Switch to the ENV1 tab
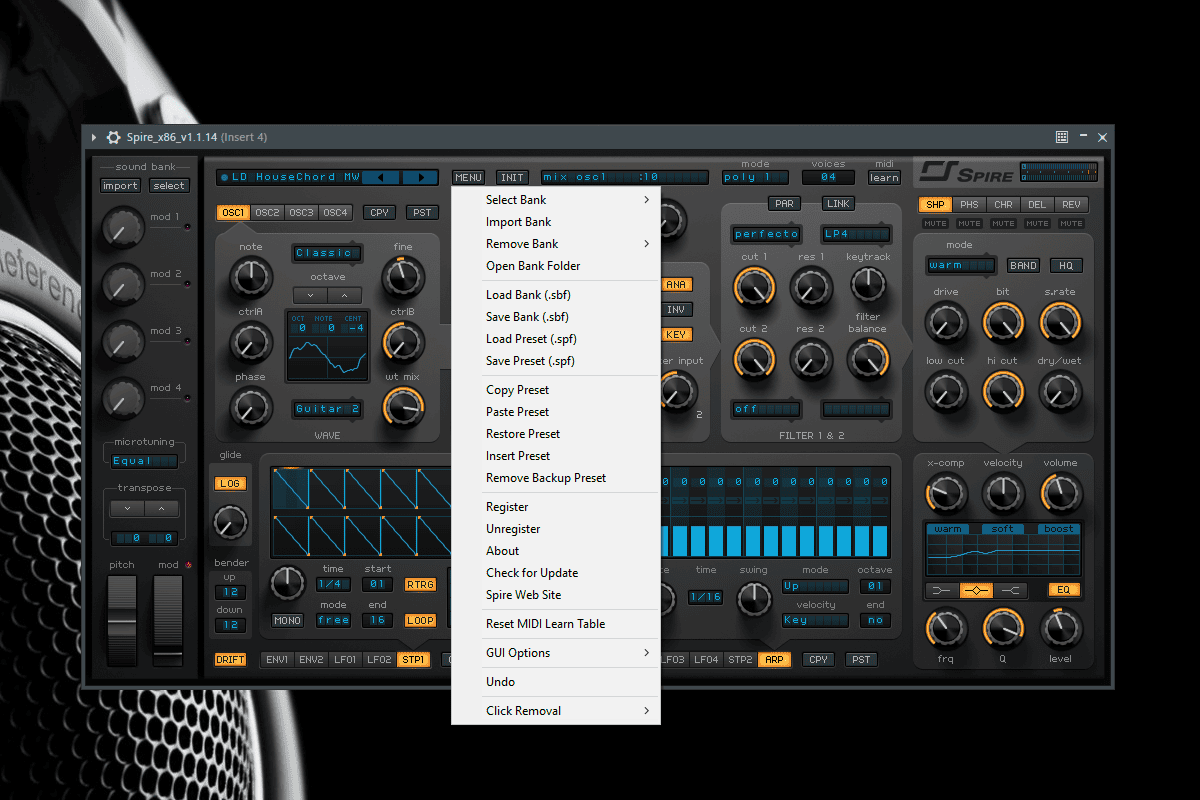 tap(277, 660)
